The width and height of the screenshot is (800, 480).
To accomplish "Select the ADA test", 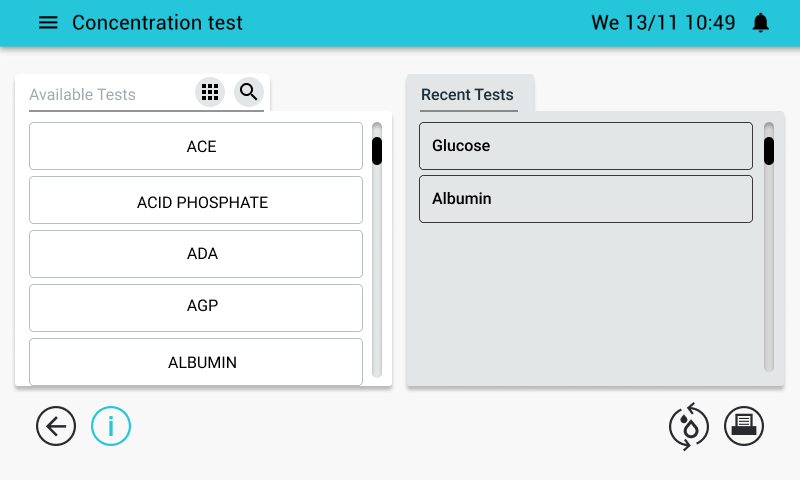I will [x=196, y=254].
